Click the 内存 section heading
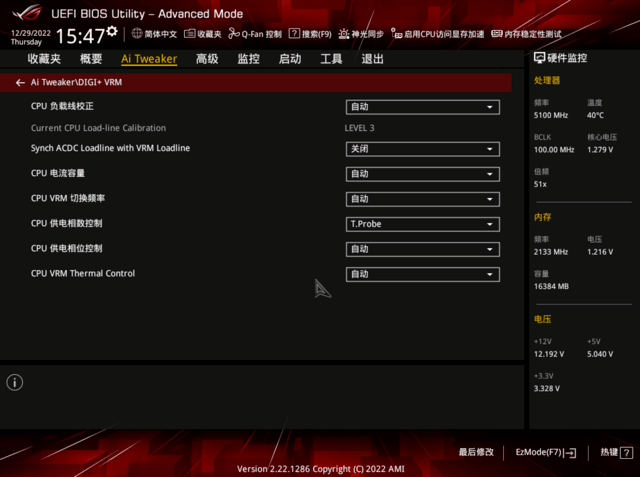 542,217
